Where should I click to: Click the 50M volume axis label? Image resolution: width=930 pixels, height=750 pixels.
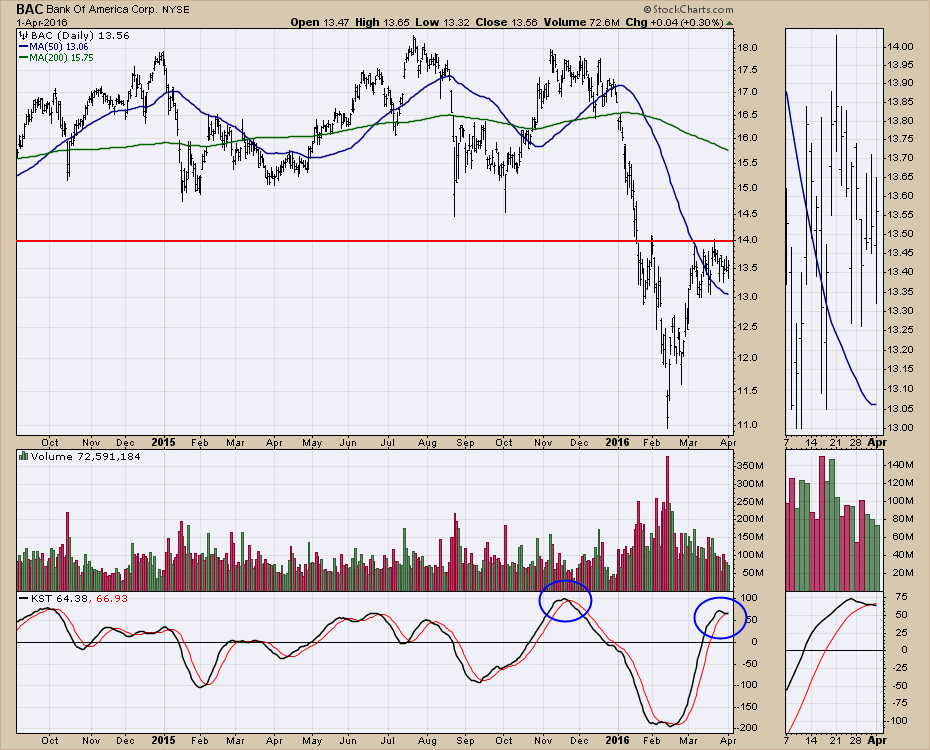click(x=752, y=573)
